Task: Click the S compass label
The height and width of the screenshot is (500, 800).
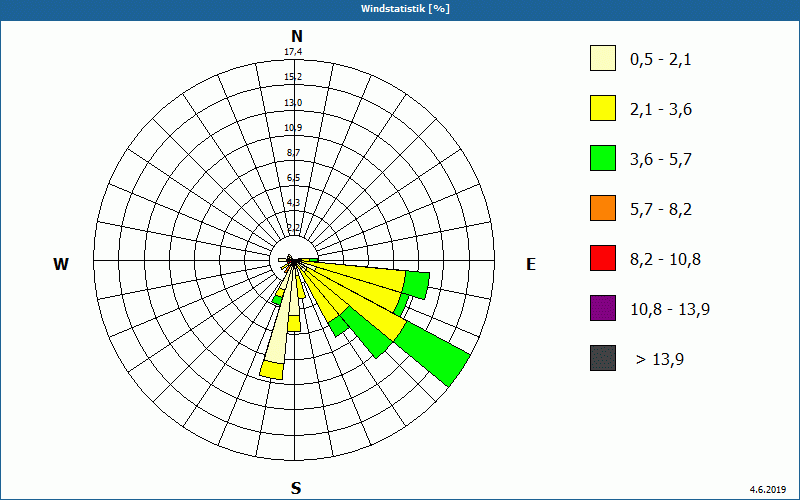Action: pyautogui.click(x=296, y=488)
